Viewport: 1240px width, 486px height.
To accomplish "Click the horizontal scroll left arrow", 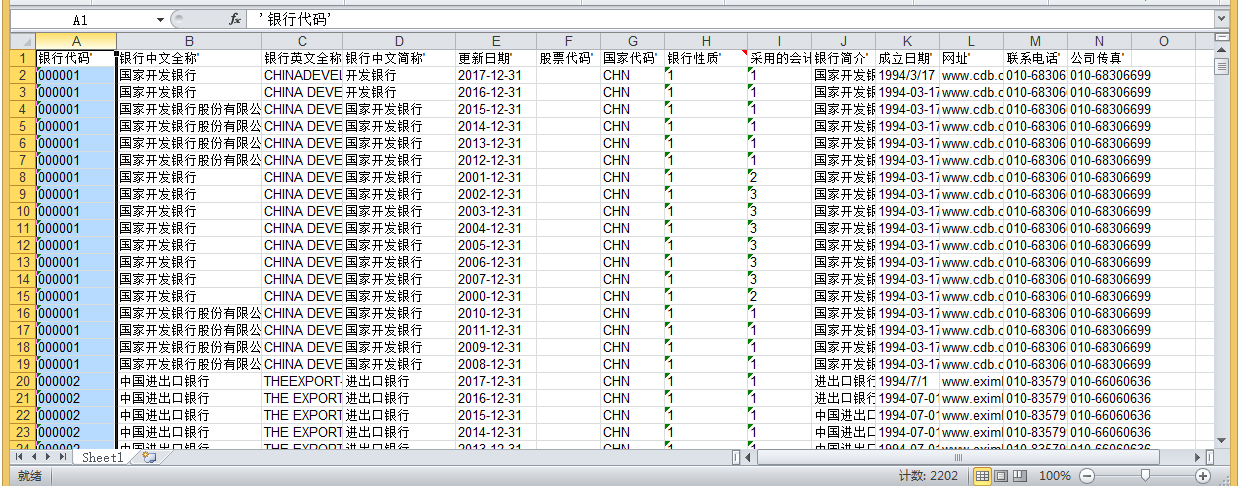I will coord(748,457).
